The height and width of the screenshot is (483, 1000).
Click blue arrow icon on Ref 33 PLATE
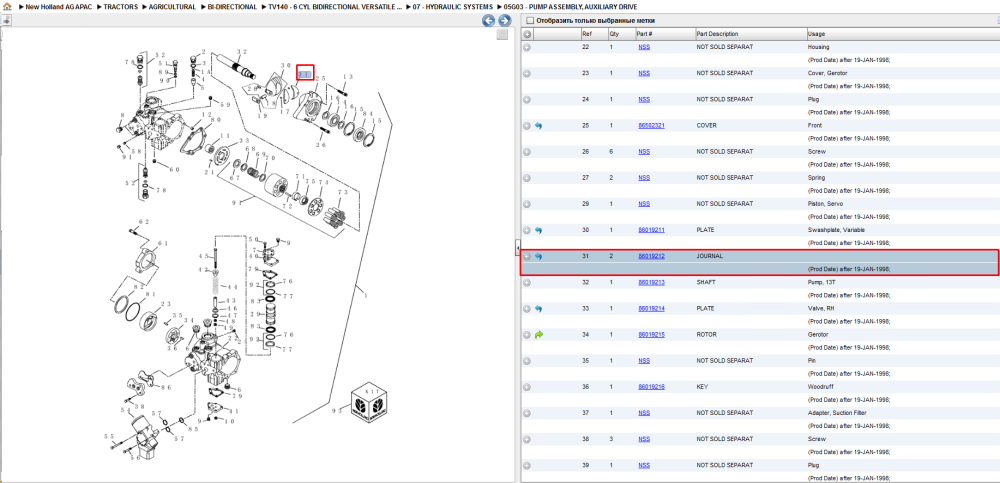pyautogui.click(x=538, y=309)
